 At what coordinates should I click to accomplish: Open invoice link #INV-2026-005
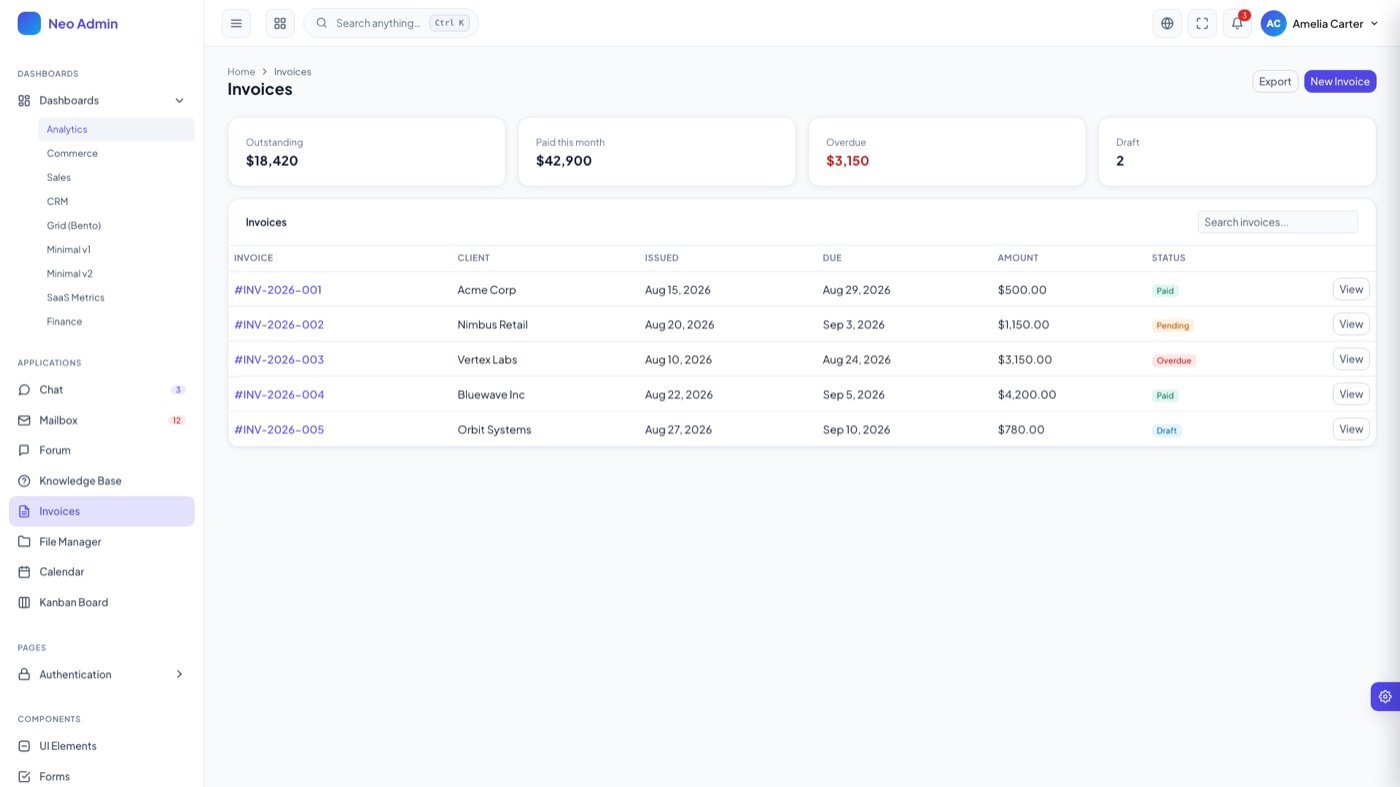pos(279,429)
